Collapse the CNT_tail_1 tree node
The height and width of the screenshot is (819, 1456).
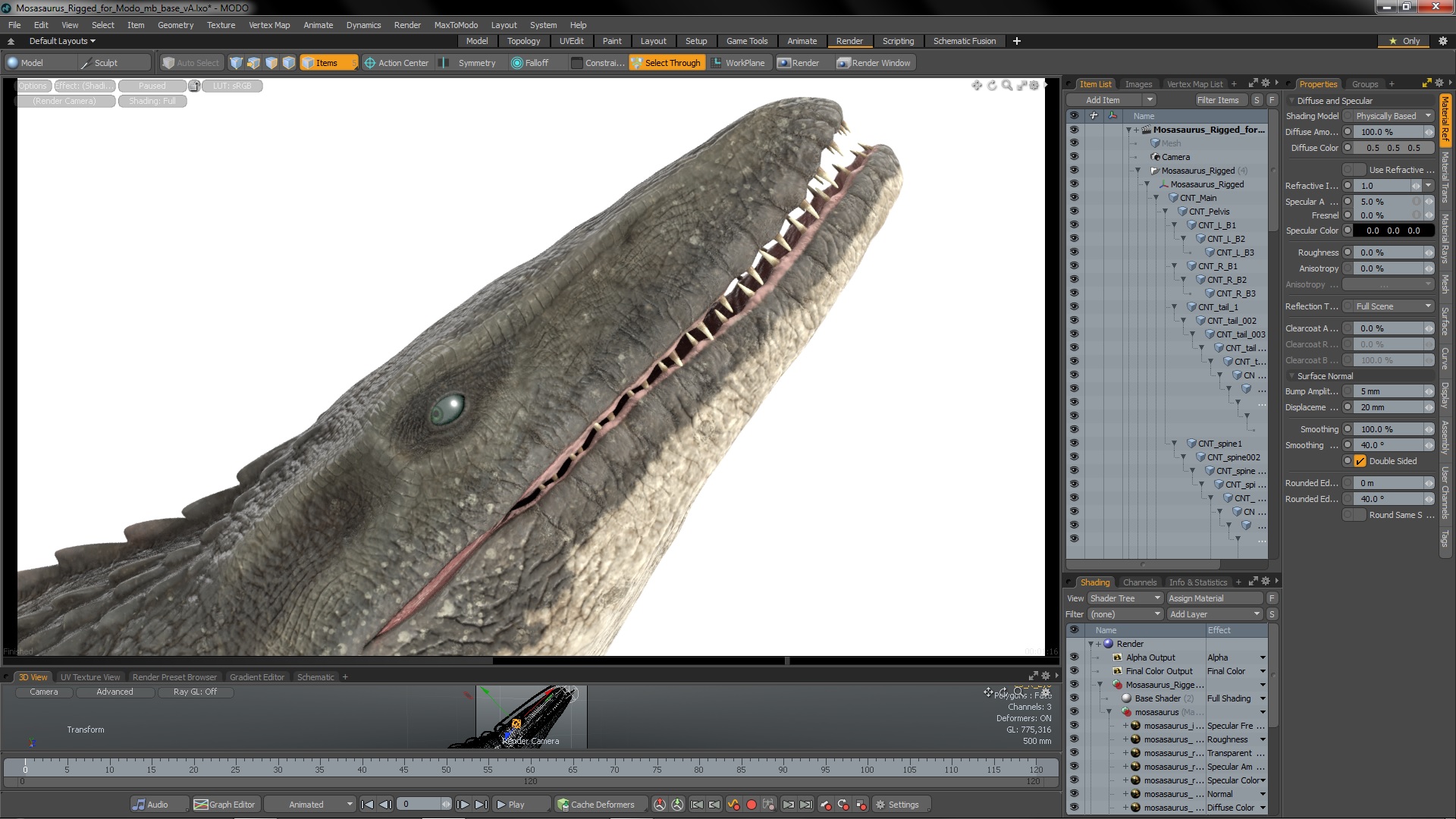[x=1174, y=307]
